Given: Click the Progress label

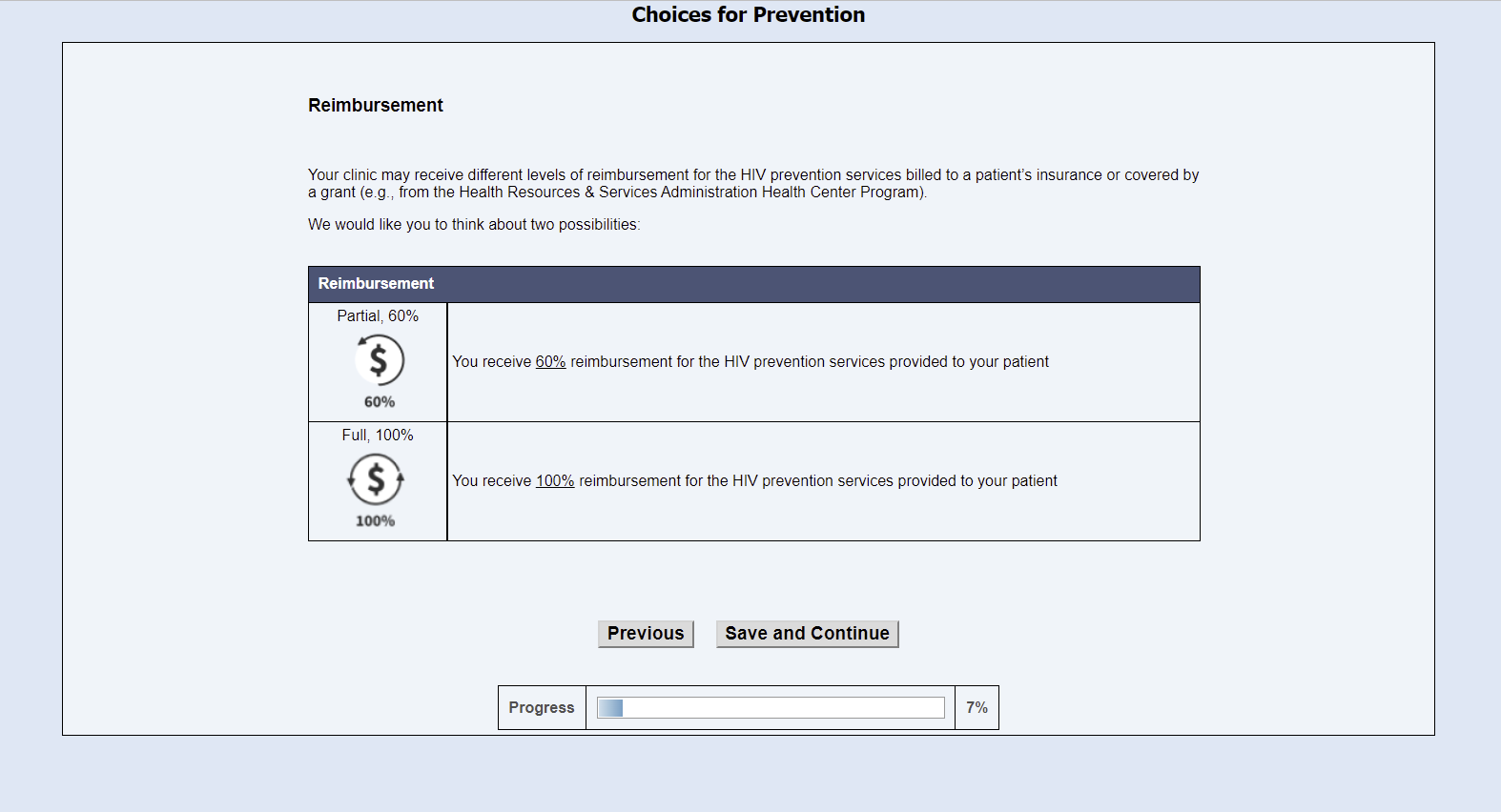Looking at the screenshot, I should tap(542, 707).
